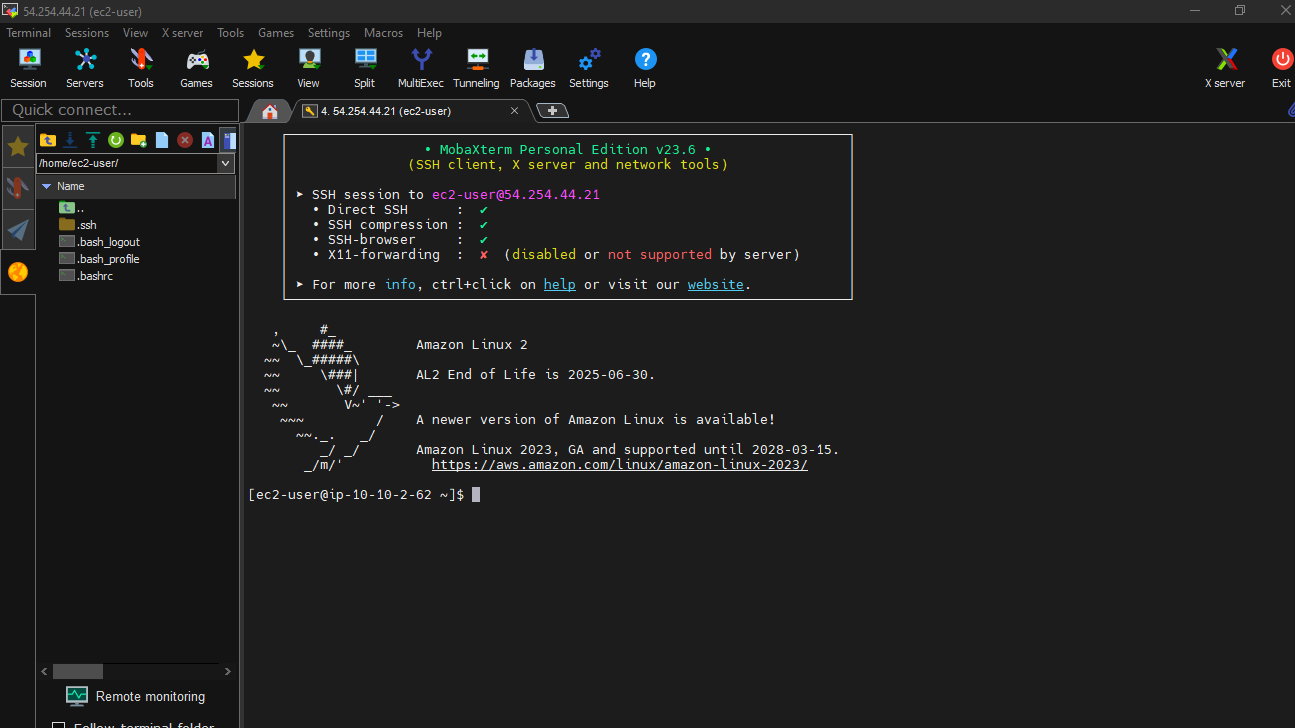The height and width of the screenshot is (728, 1295).
Task: Open the Sftp globe sidebar tab
Action: click(18, 272)
